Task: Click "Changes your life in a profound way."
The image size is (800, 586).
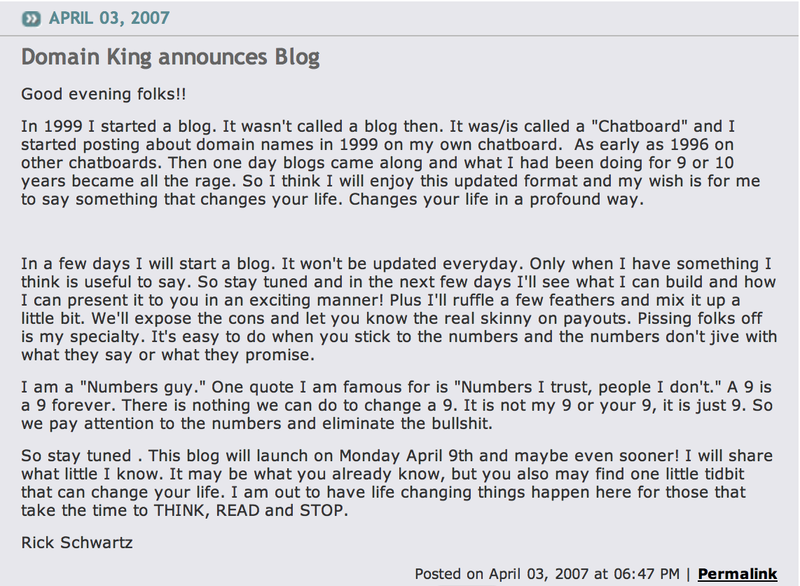Action: 496,199
